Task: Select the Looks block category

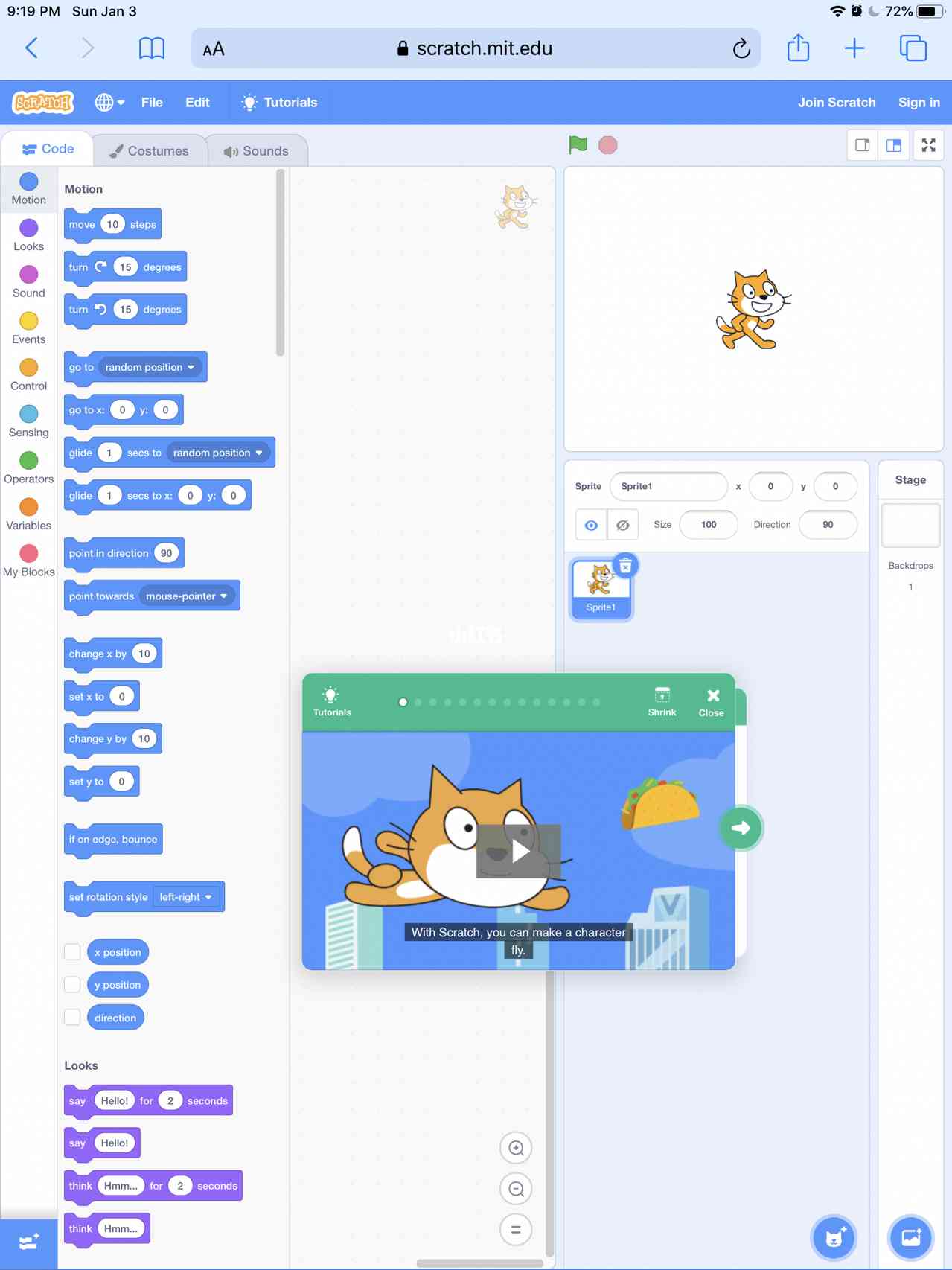Action: tap(29, 235)
